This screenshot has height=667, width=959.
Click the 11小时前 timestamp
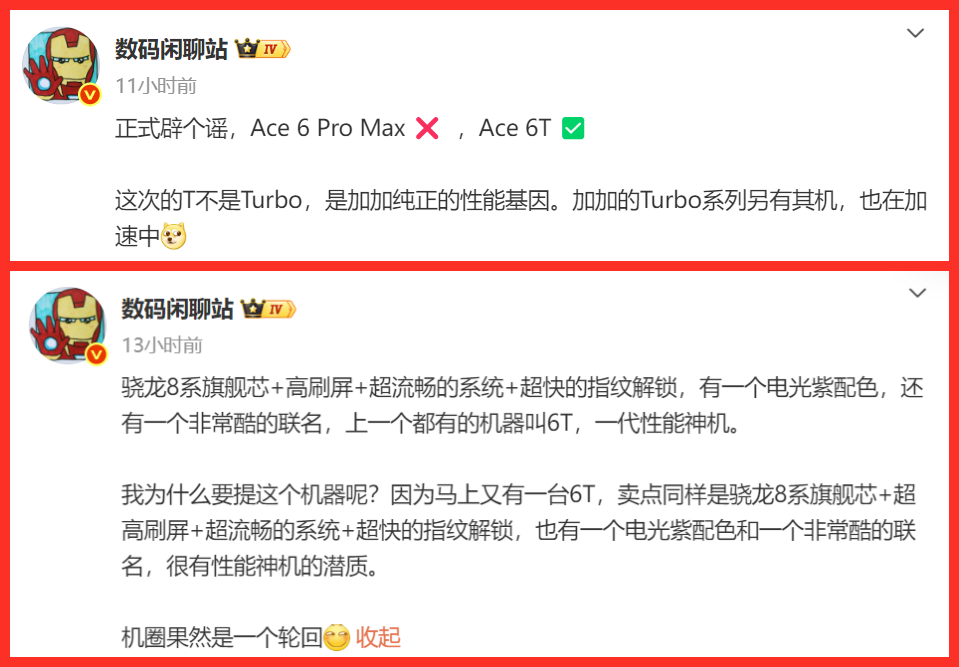click(156, 86)
